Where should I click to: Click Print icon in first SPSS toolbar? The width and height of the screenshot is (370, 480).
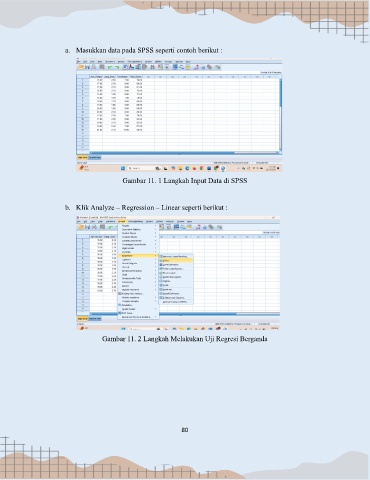[x=93, y=67]
